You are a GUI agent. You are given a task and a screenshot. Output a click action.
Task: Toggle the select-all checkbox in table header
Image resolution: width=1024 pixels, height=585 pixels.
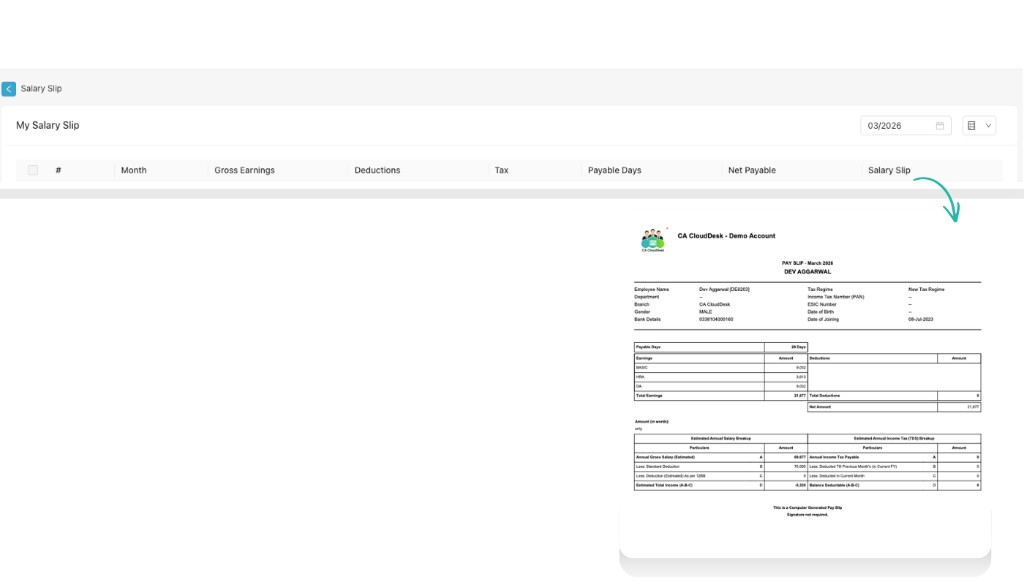[x=33, y=170]
